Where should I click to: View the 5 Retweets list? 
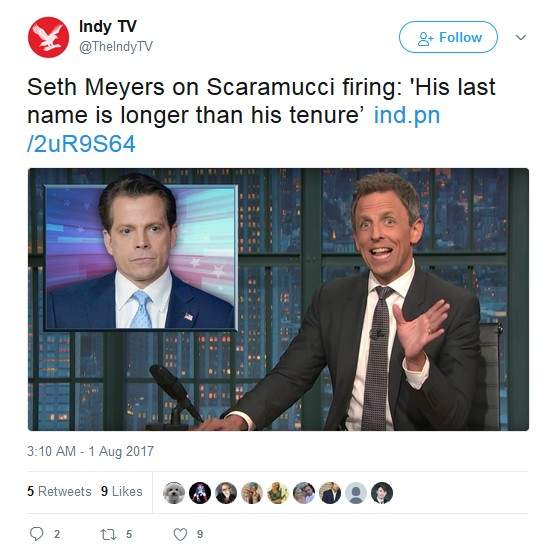tap(59, 491)
